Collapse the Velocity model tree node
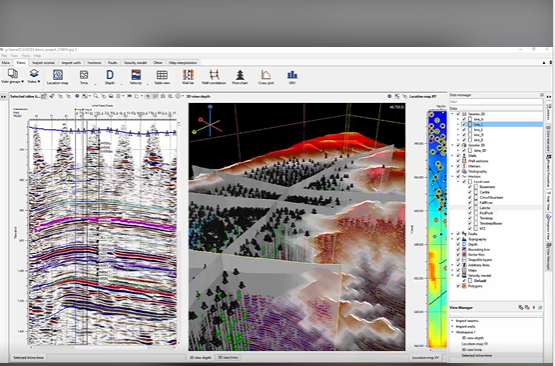The width and height of the screenshot is (555, 366). click(453, 275)
